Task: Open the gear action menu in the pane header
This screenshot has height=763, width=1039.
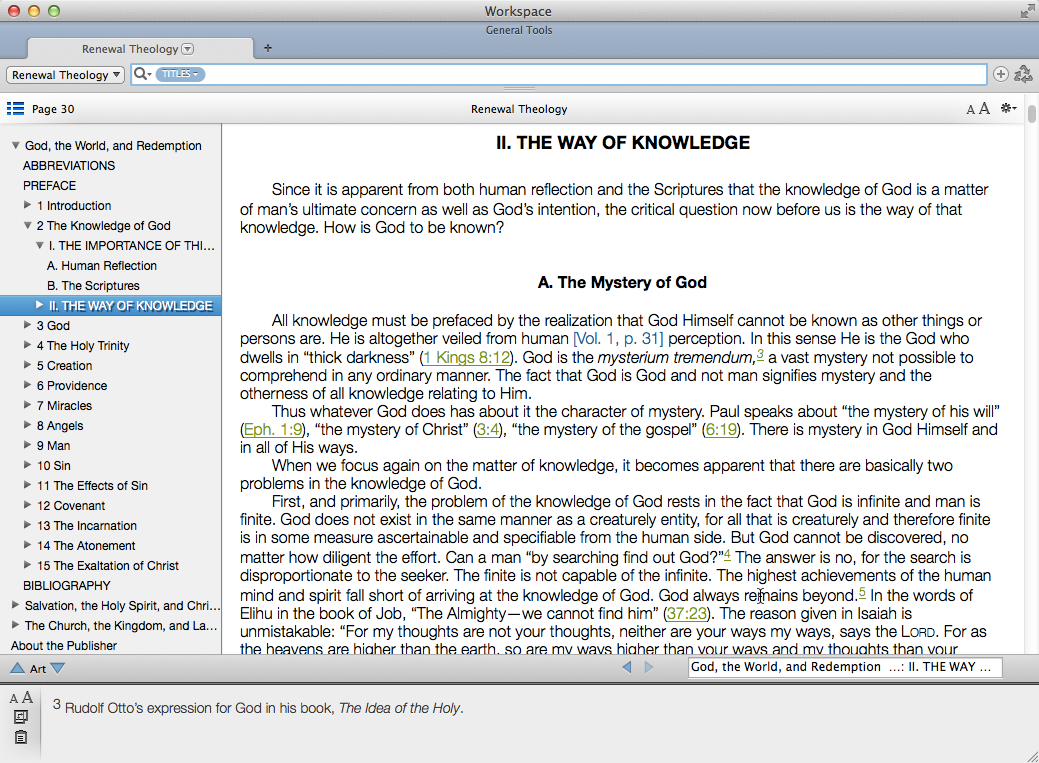Action: 1008,109
